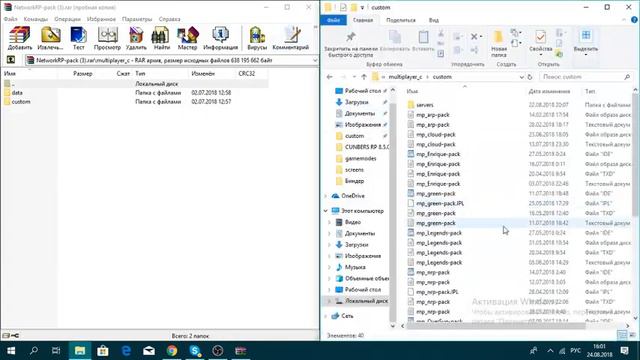Collapse the Этот компьютер tree node
The width and height of the screenshot is (640, 360).
[x=326, y=211]
